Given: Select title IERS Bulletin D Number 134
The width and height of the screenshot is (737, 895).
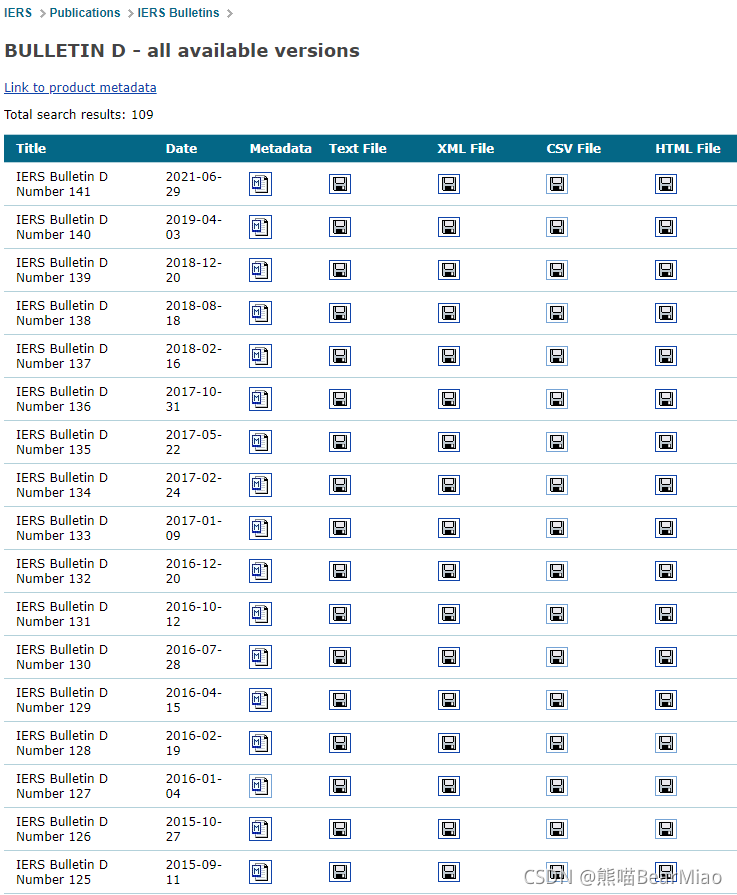Looking at the screenshot, I should [x=62, y=485].
